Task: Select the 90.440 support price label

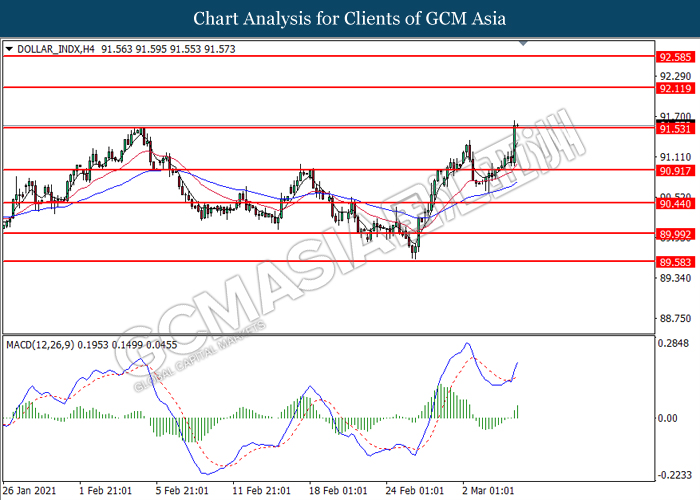Action: point(672,204)
